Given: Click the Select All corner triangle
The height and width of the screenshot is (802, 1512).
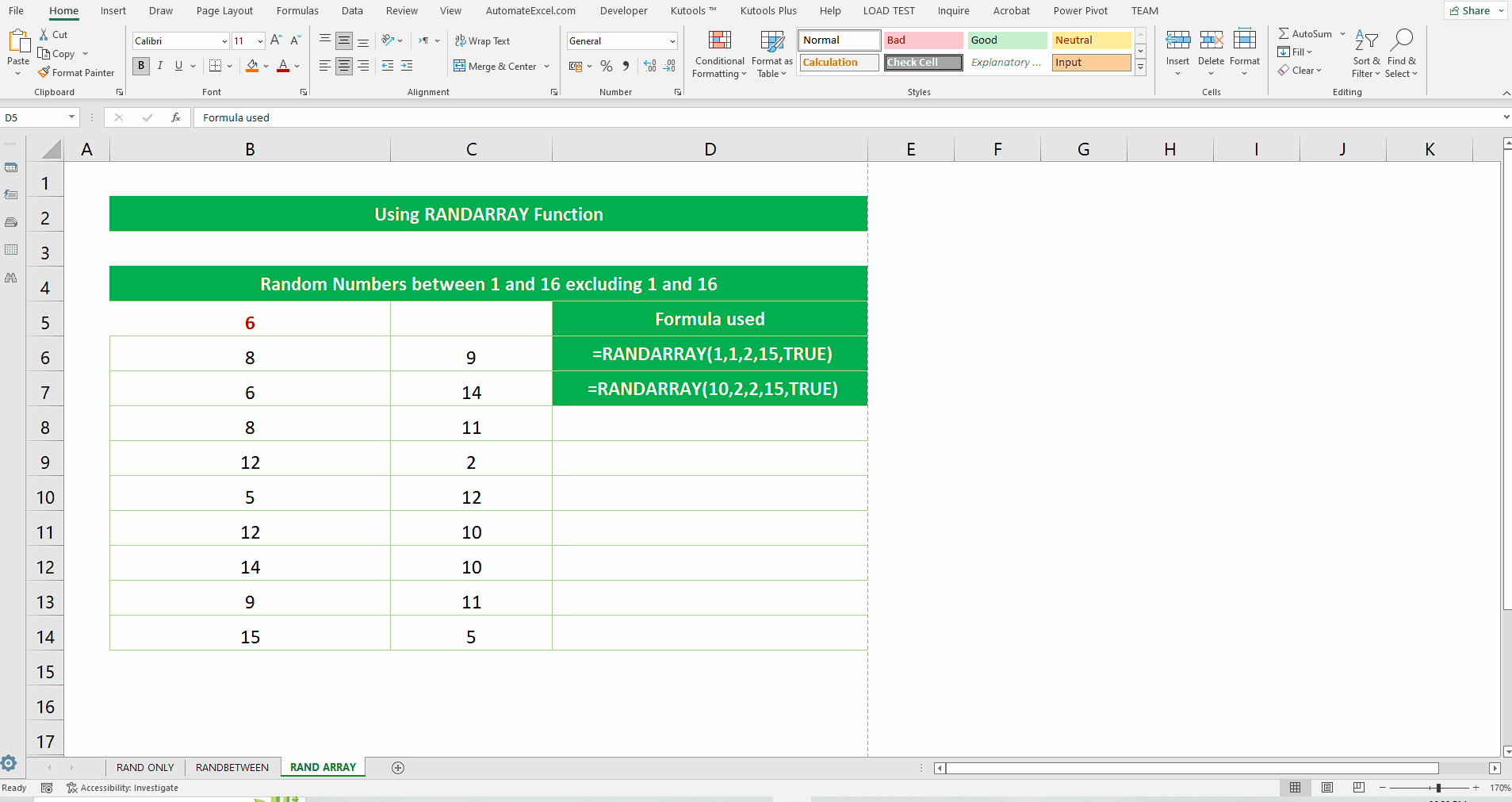Looking at the screenshot, I should point(51,149).
